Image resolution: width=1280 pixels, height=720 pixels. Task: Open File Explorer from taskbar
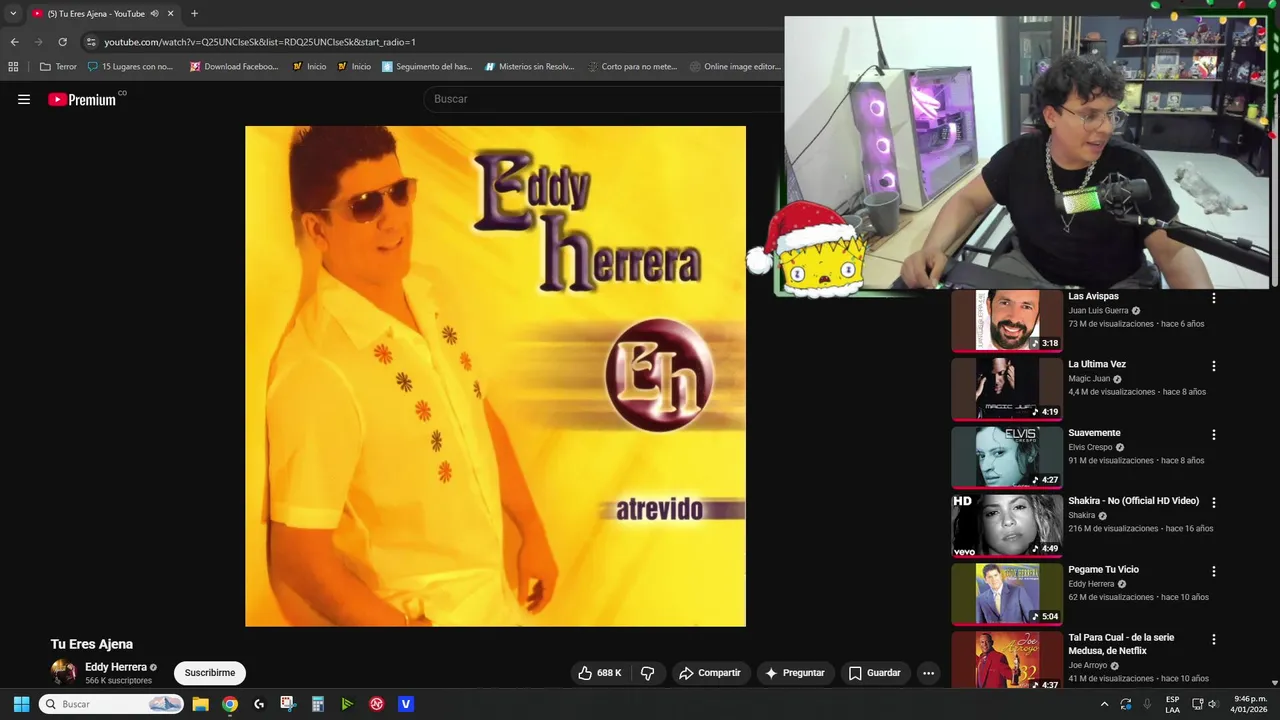pos(200,704)
